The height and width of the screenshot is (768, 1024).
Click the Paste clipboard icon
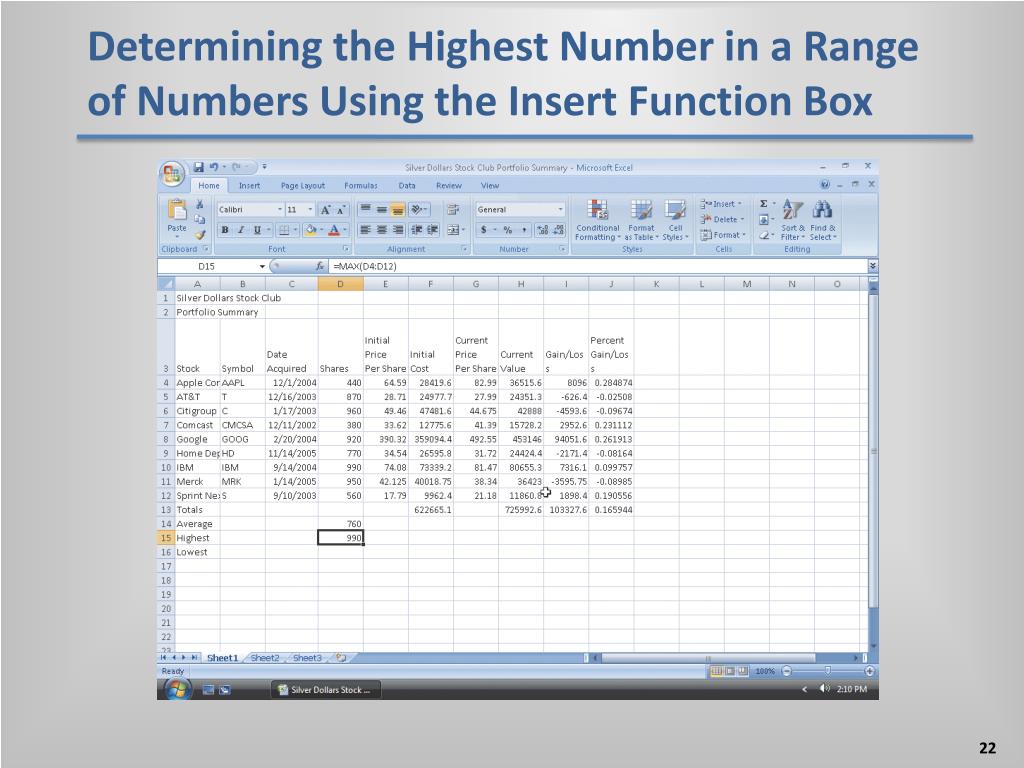click(176, 209)
